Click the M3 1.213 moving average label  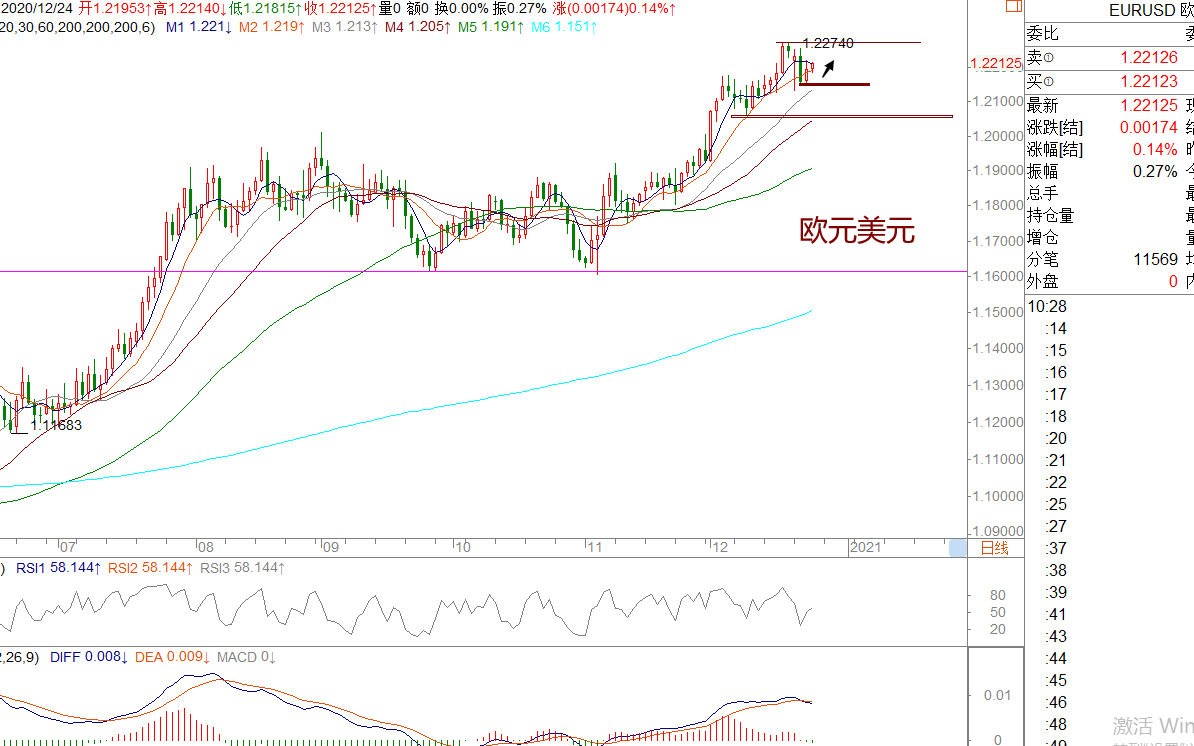coord(345,27)
